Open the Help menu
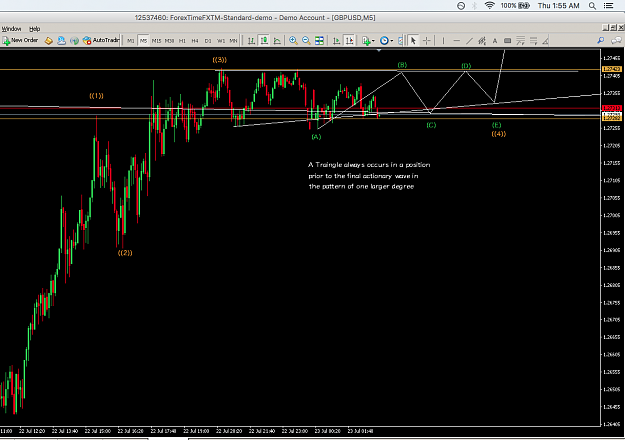This screenshot has width=625, height=440. tap(35, 29)
